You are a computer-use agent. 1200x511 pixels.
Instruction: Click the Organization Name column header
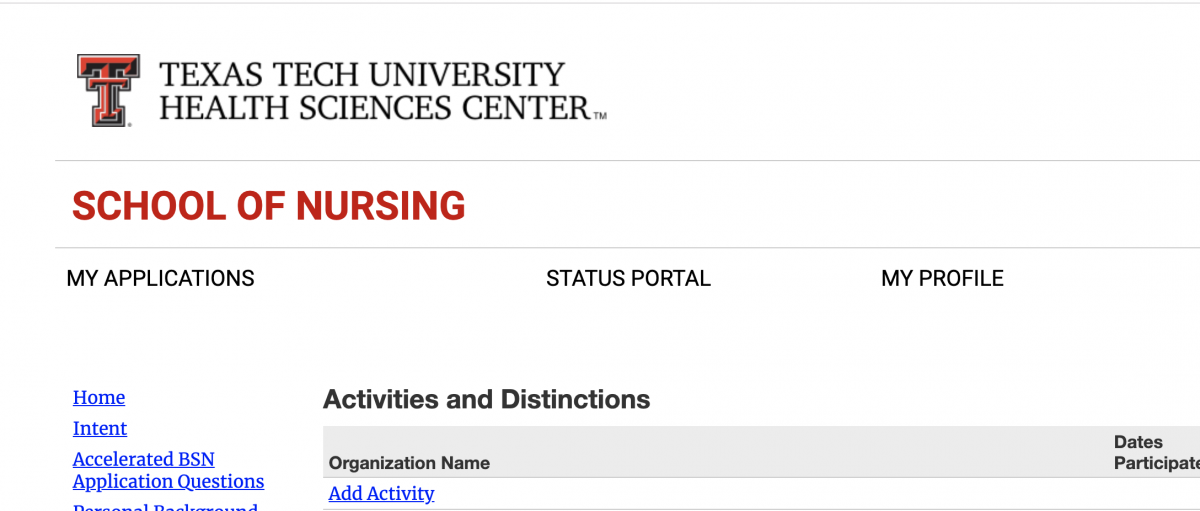409,463
